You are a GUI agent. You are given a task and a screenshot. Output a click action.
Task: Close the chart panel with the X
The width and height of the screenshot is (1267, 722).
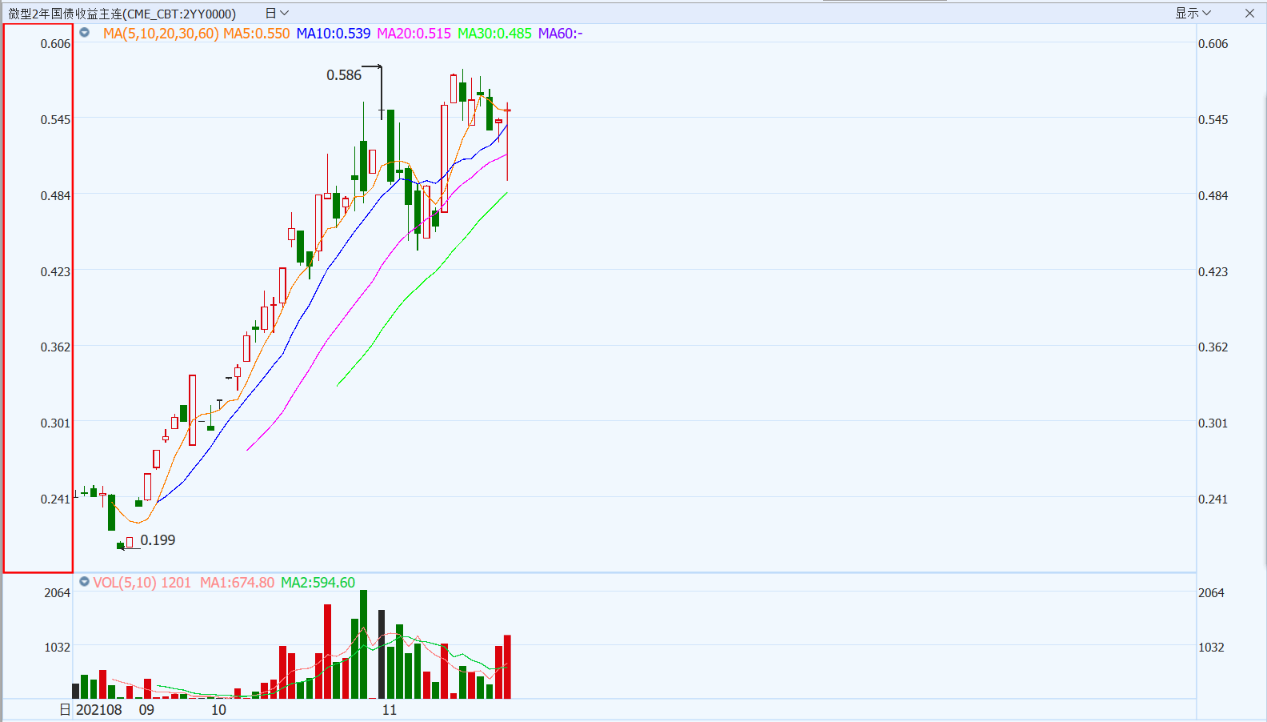pyautogui.click(x=1248, y=13)
